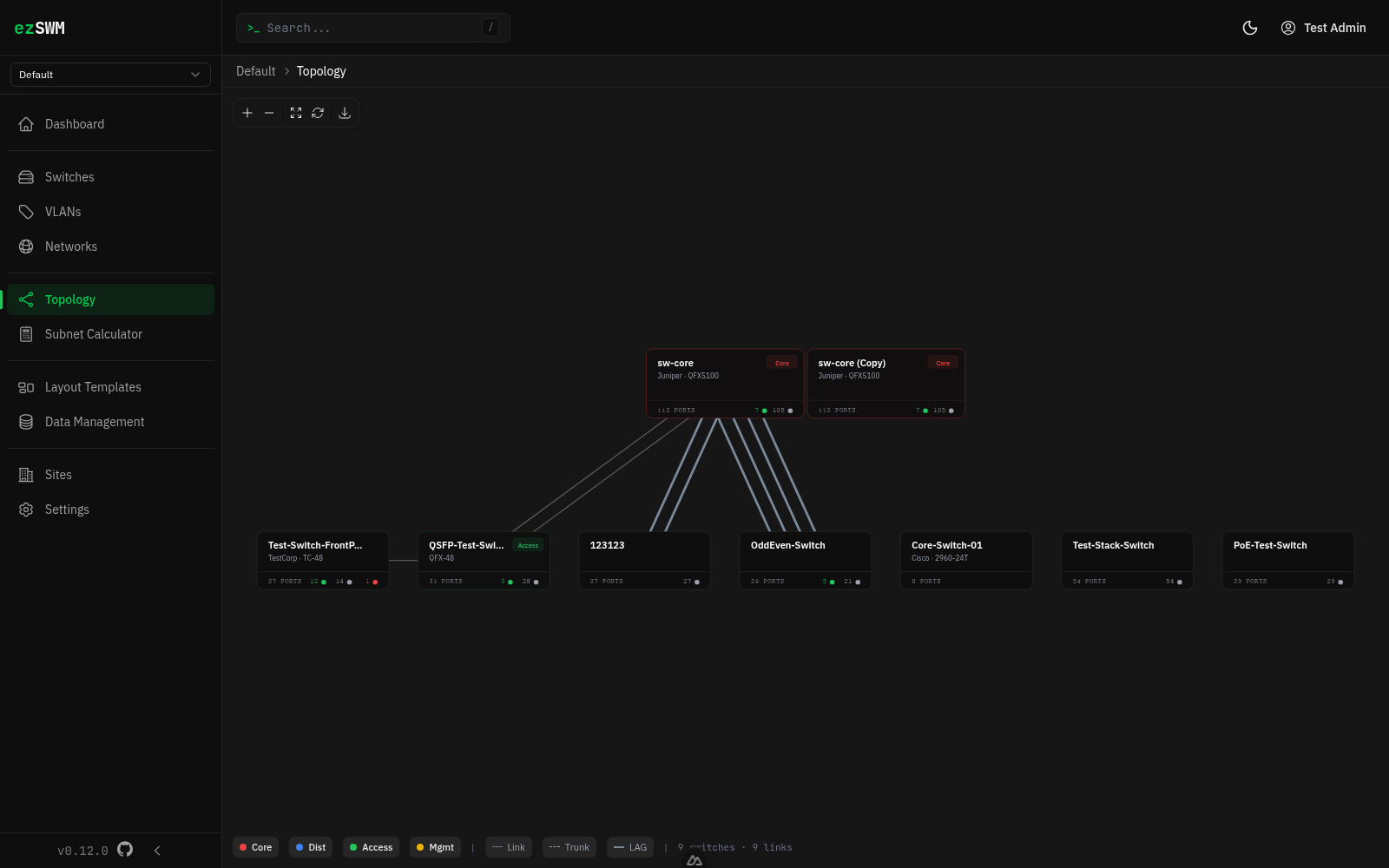Toggle Mgmt role legend filter
The image size is (1389, 868).
click(x=436, y=847)
